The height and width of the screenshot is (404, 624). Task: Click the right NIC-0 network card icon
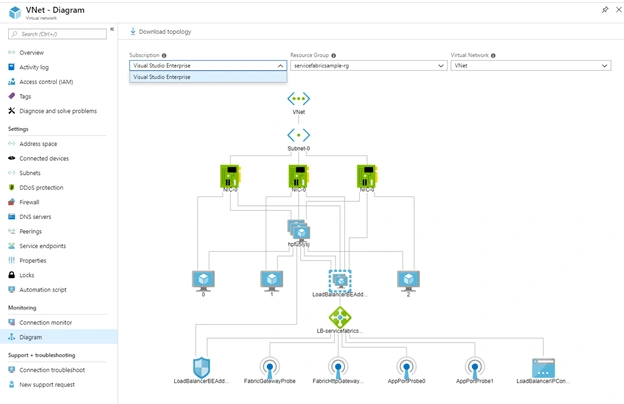click(x=367, y=176)
